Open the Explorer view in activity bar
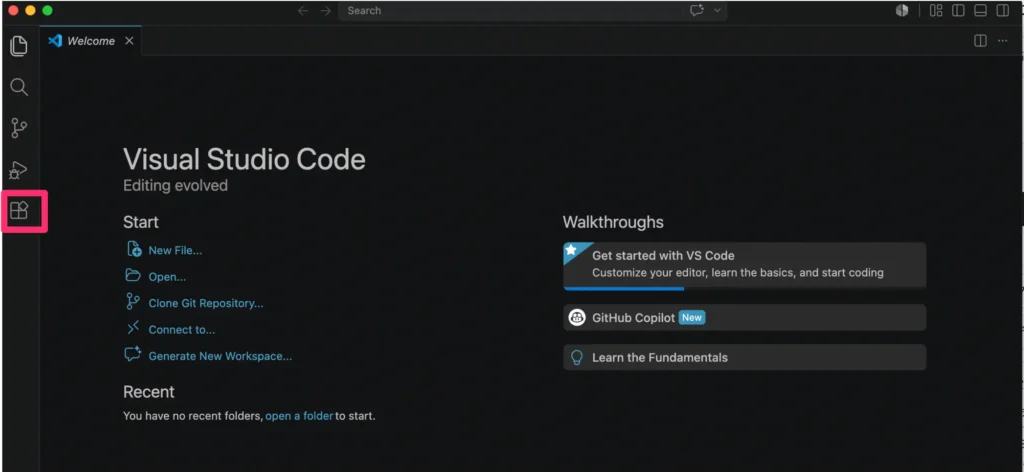This screenshot has width=1024, height=472. pos(19,46)
